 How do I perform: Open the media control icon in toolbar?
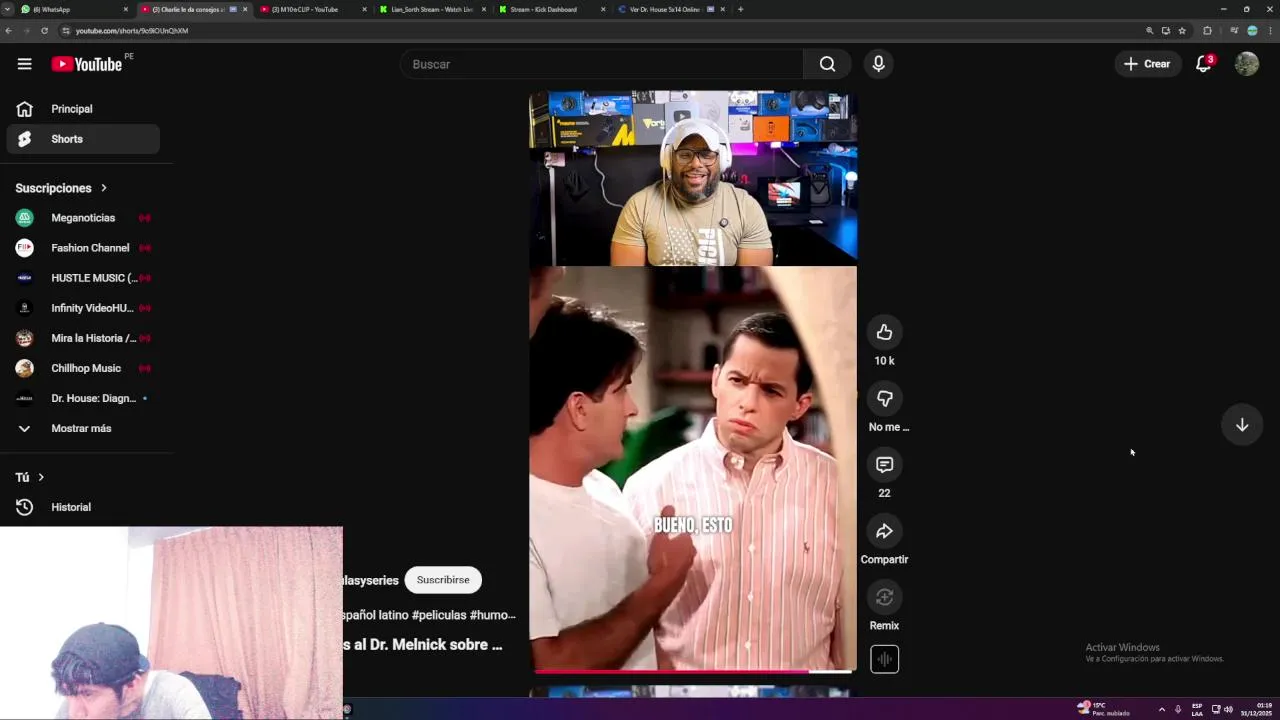[x=1234, y=31]
